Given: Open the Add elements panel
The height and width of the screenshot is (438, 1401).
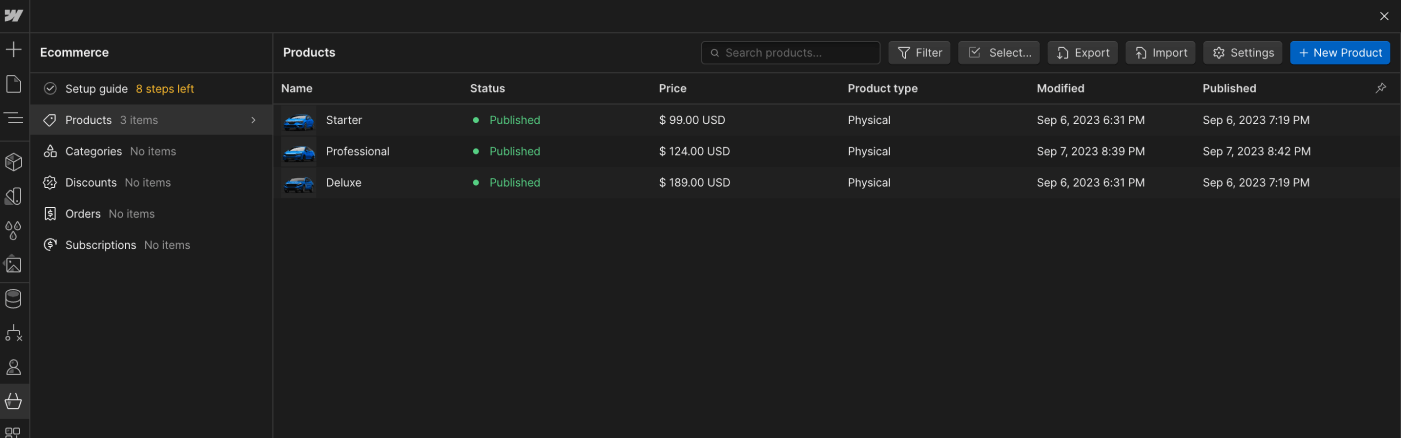Looking at the screenshot, I should pos(14,49).
